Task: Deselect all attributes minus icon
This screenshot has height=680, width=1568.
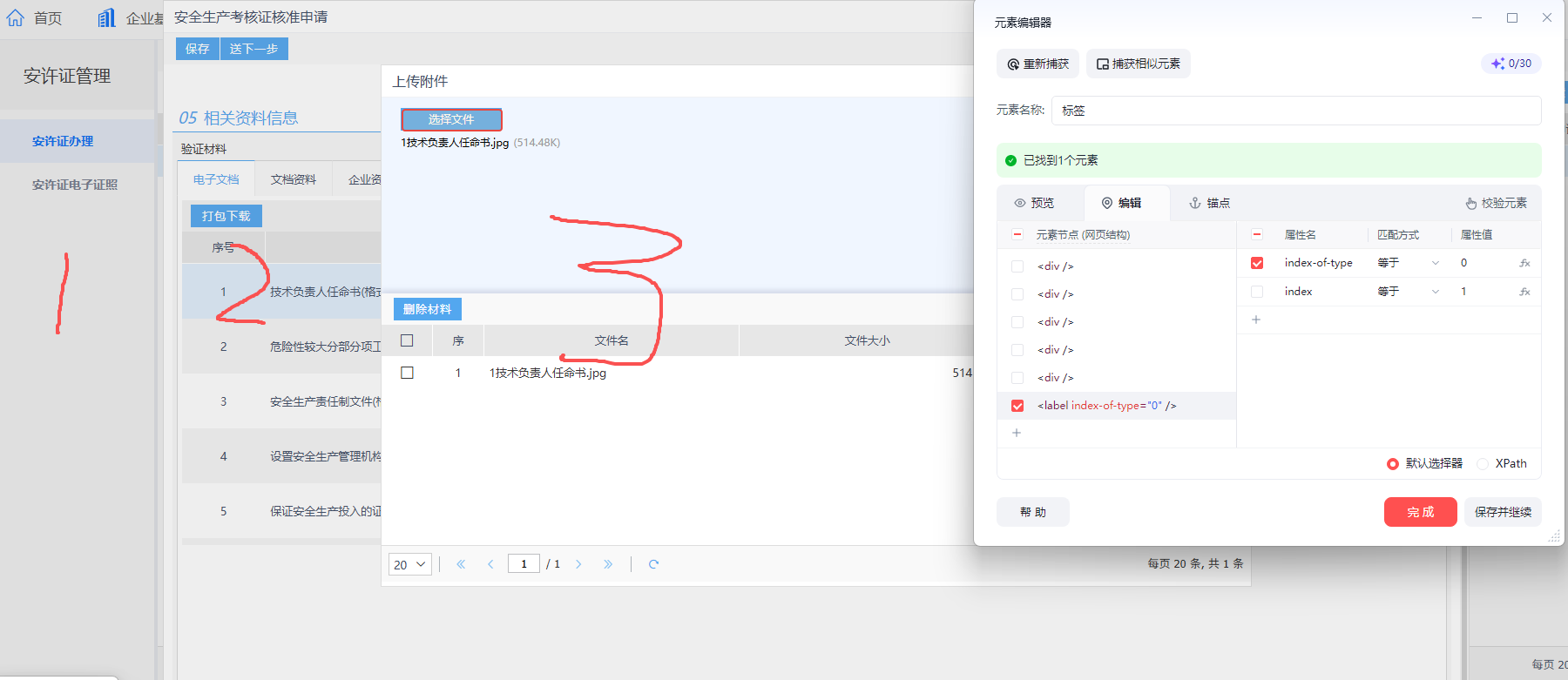Action: pyautogui.click(x=1257, y=234)
